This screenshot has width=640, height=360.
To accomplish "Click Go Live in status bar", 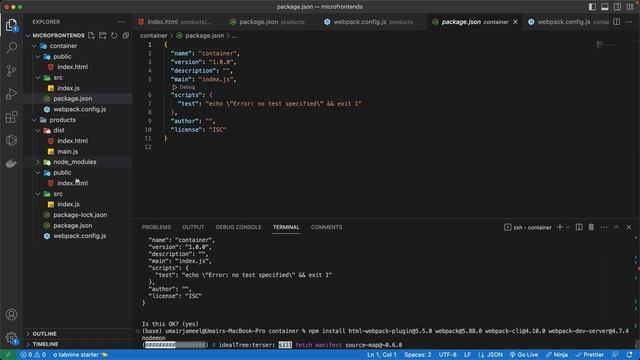I will (524, 355).
